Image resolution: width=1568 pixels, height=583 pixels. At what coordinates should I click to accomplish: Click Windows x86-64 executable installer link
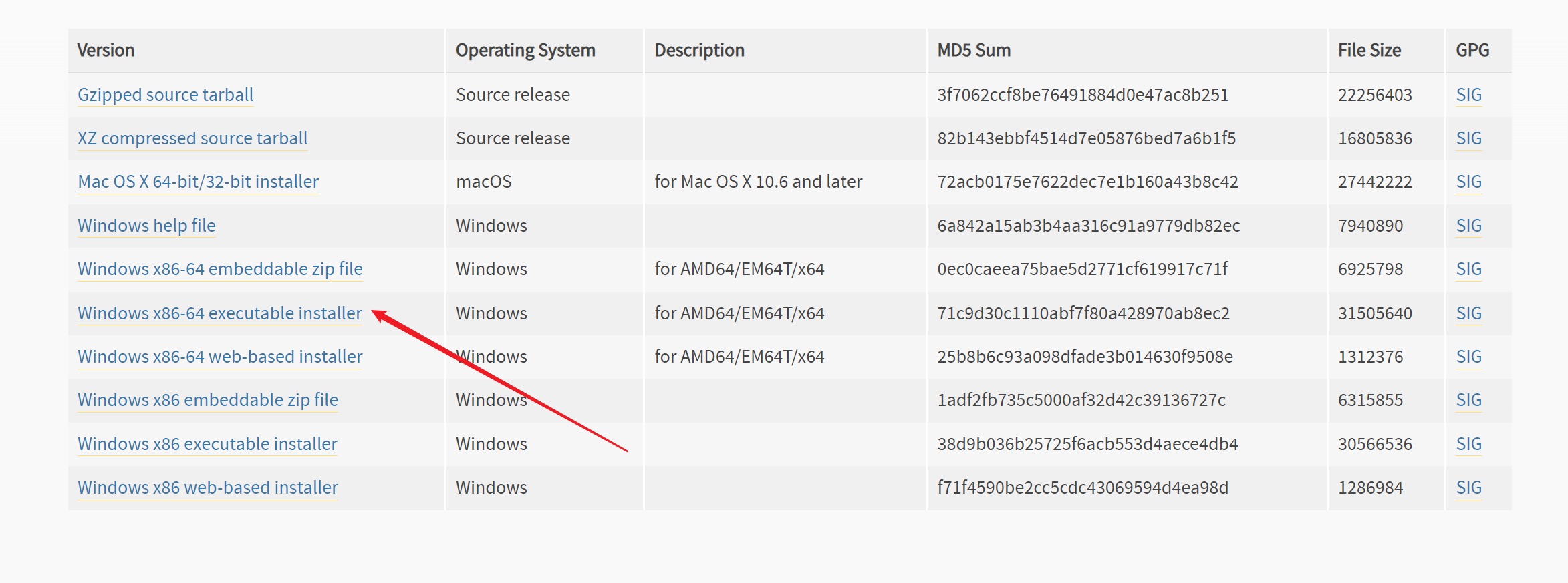pyautogui.click(x=219, y=313)
